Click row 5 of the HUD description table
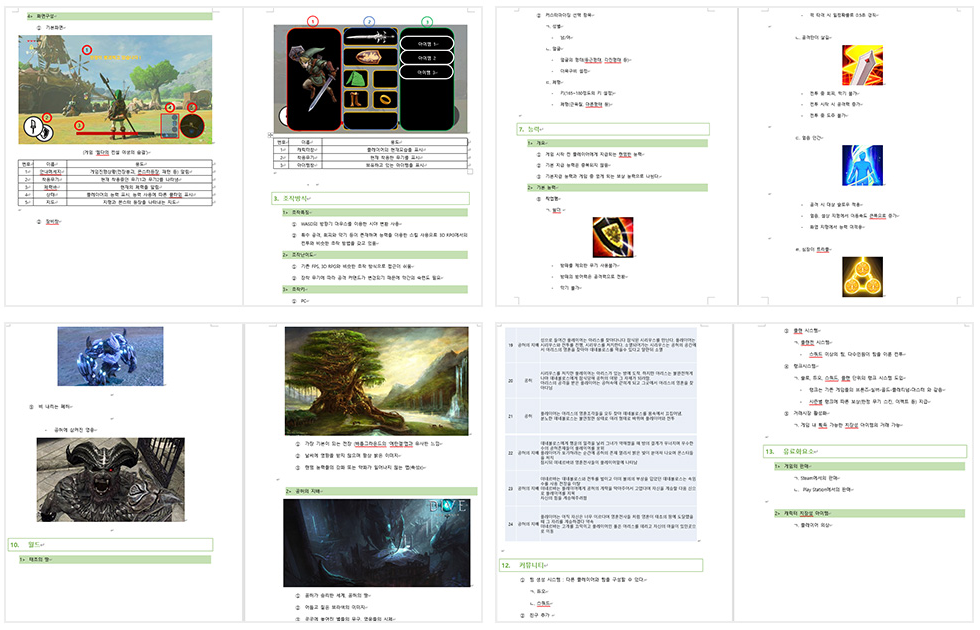The image size is (980, 630). tap(116, 202)
